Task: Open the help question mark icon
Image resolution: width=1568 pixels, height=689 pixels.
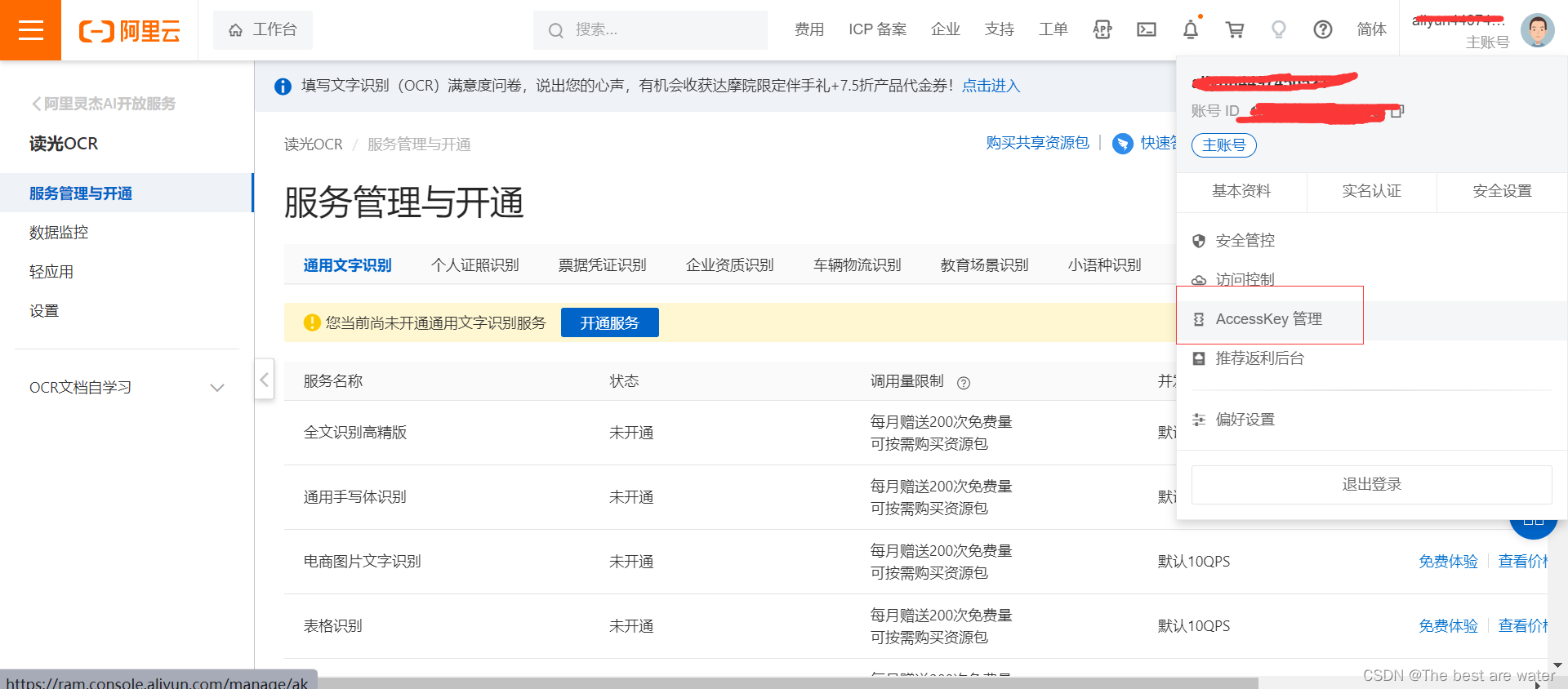Action: [x=1323, y=30]
